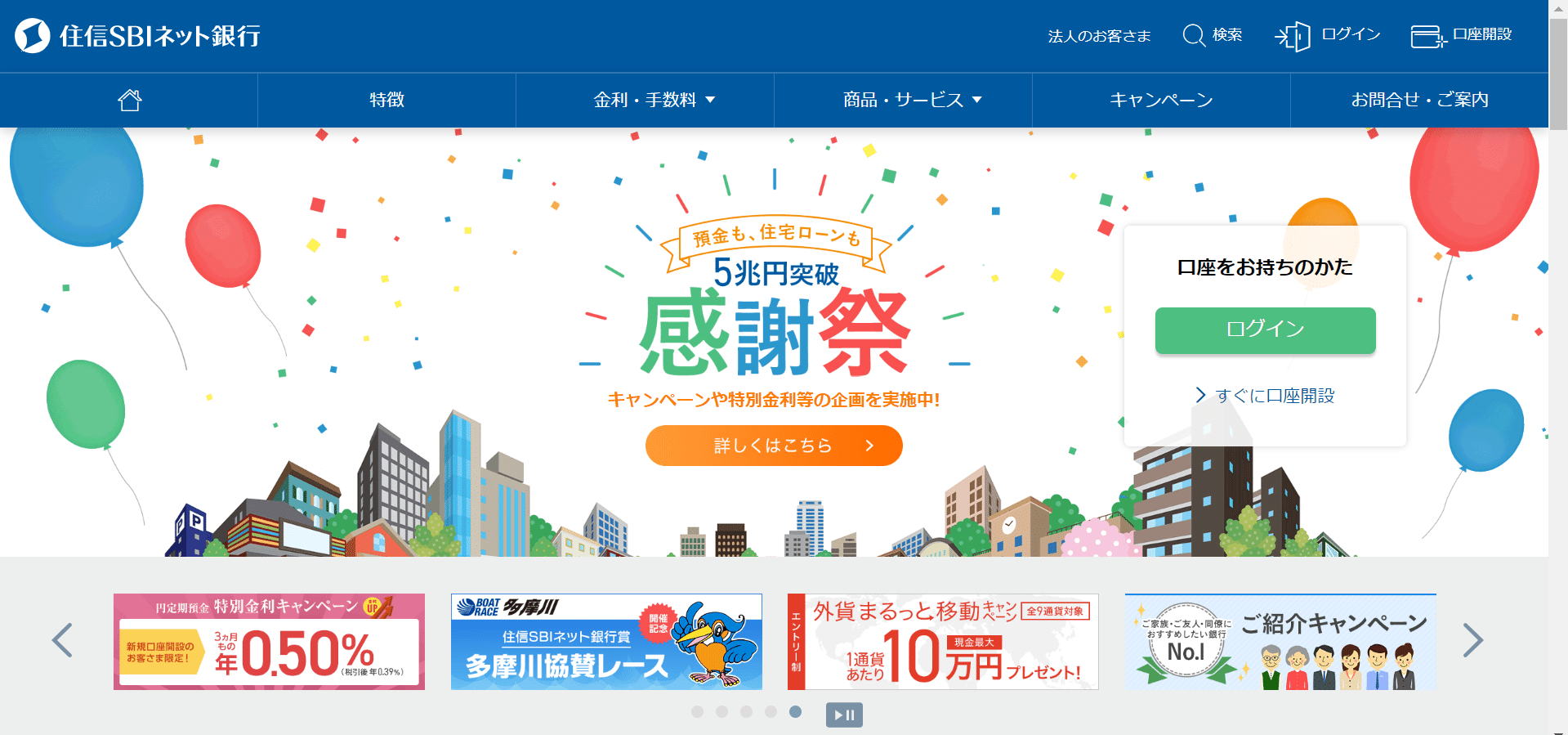
Task: Click the 口座開設 card icon in header
Action: (1428, 37)
